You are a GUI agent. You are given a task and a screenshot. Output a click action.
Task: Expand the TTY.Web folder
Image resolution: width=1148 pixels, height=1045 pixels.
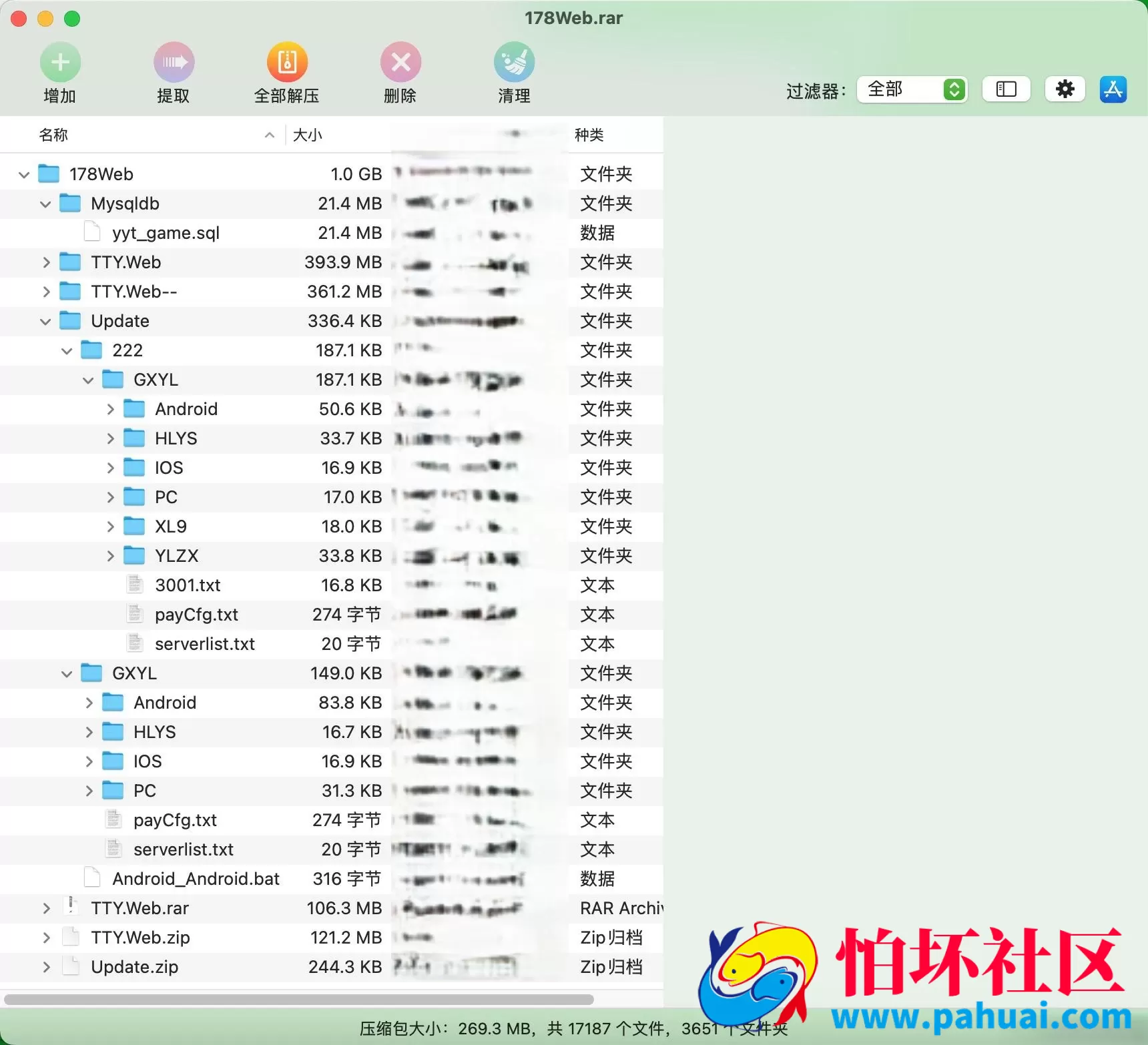[45, 263]
